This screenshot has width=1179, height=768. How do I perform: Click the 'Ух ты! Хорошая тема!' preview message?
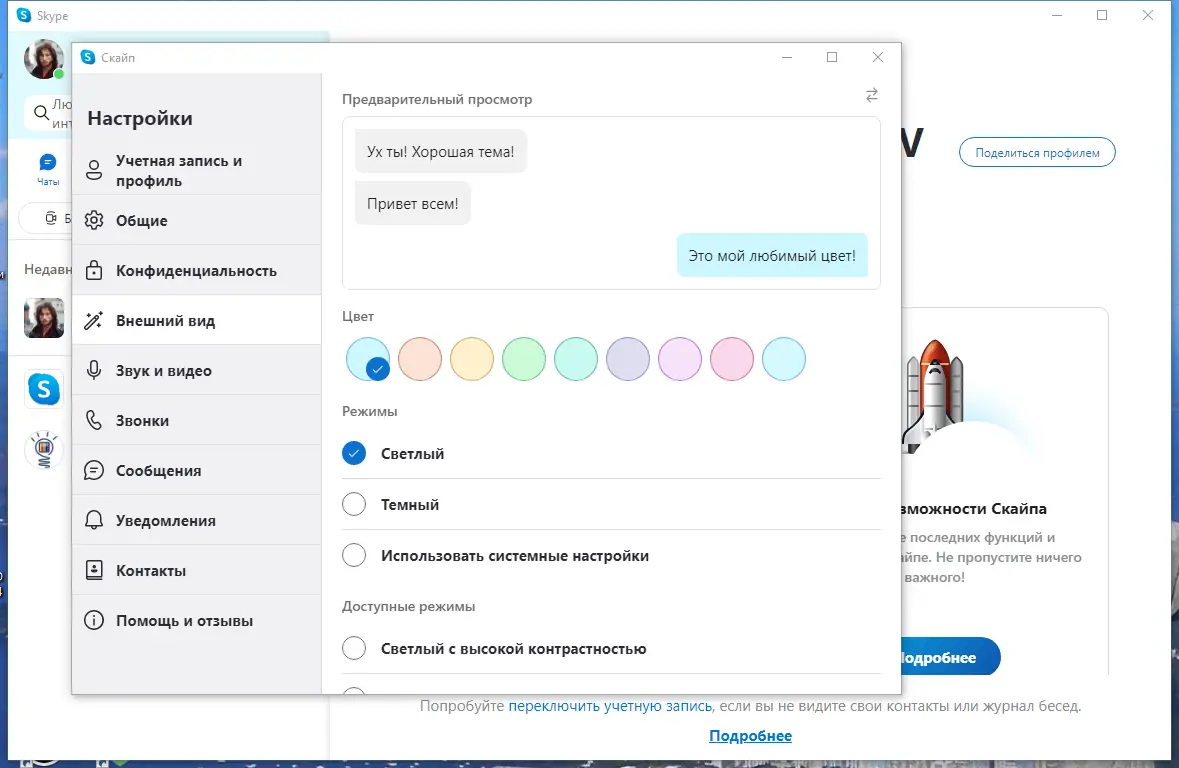click(441, 151)
